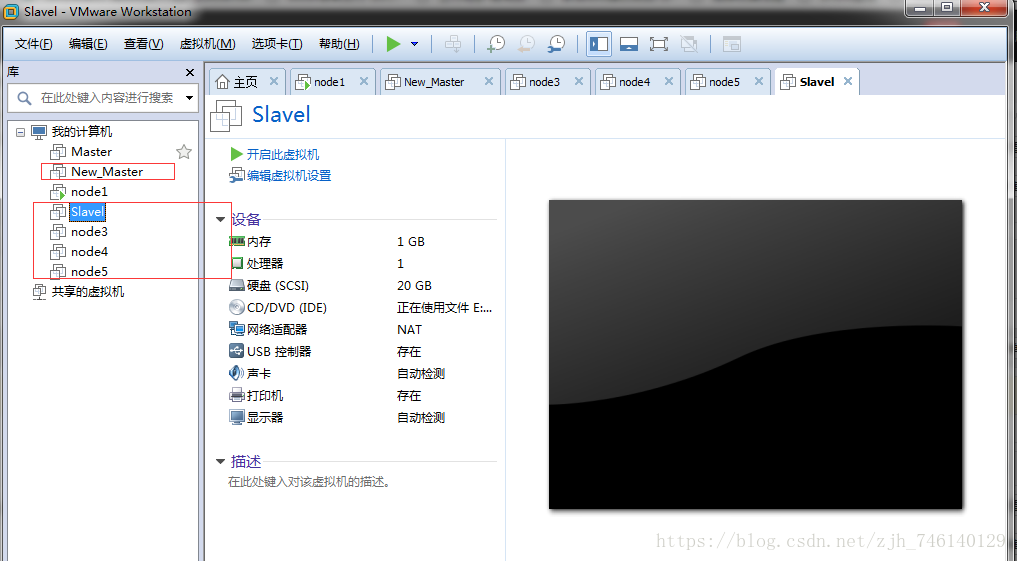The width and height of the screenshot is (1017, 561).
Task: Click 开启此虚拟机 to power on VM
Action: [283, 154]
